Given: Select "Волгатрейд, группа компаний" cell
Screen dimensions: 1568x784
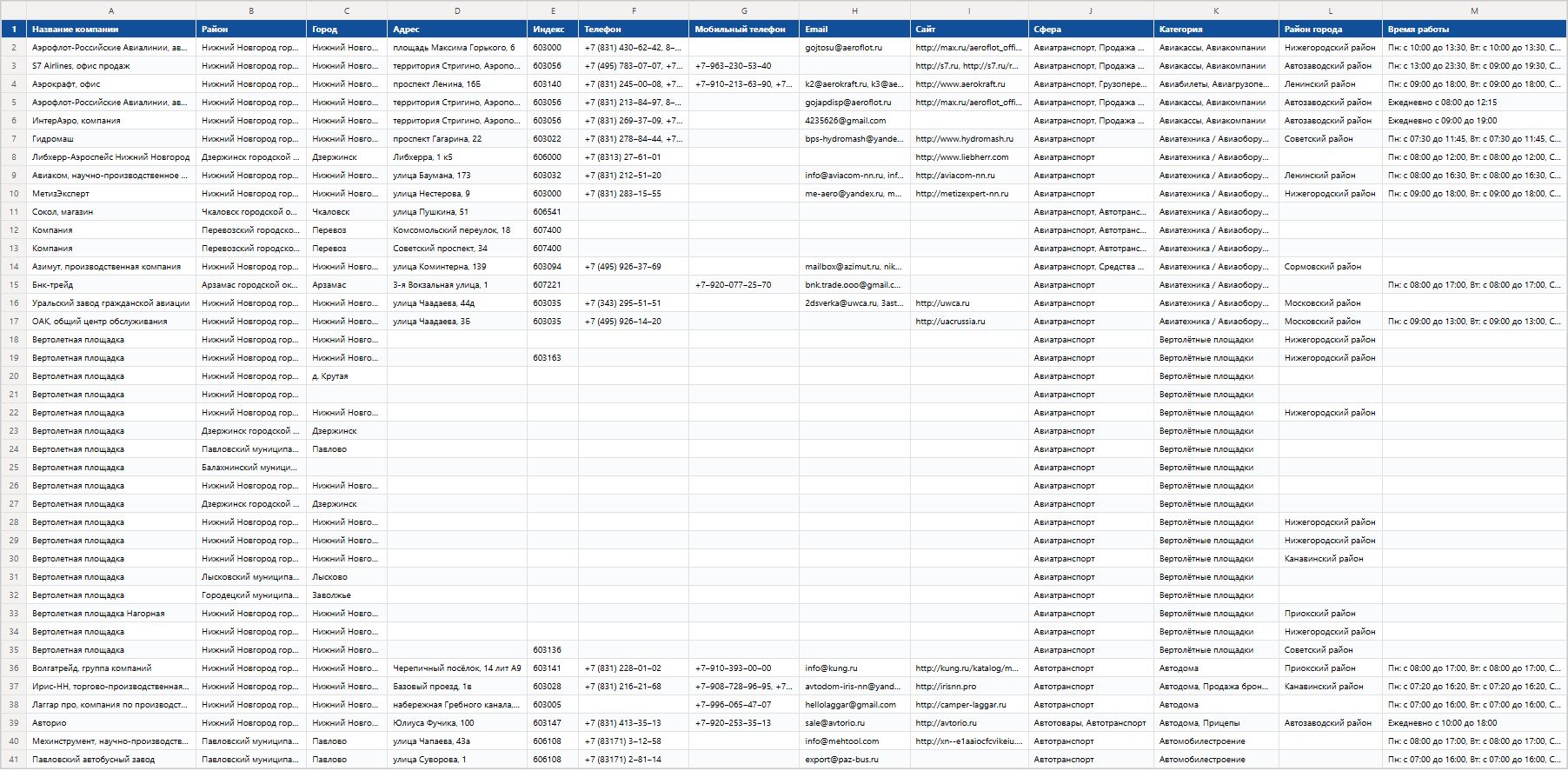Looking at the screenshot, I should tap(111, 668).
